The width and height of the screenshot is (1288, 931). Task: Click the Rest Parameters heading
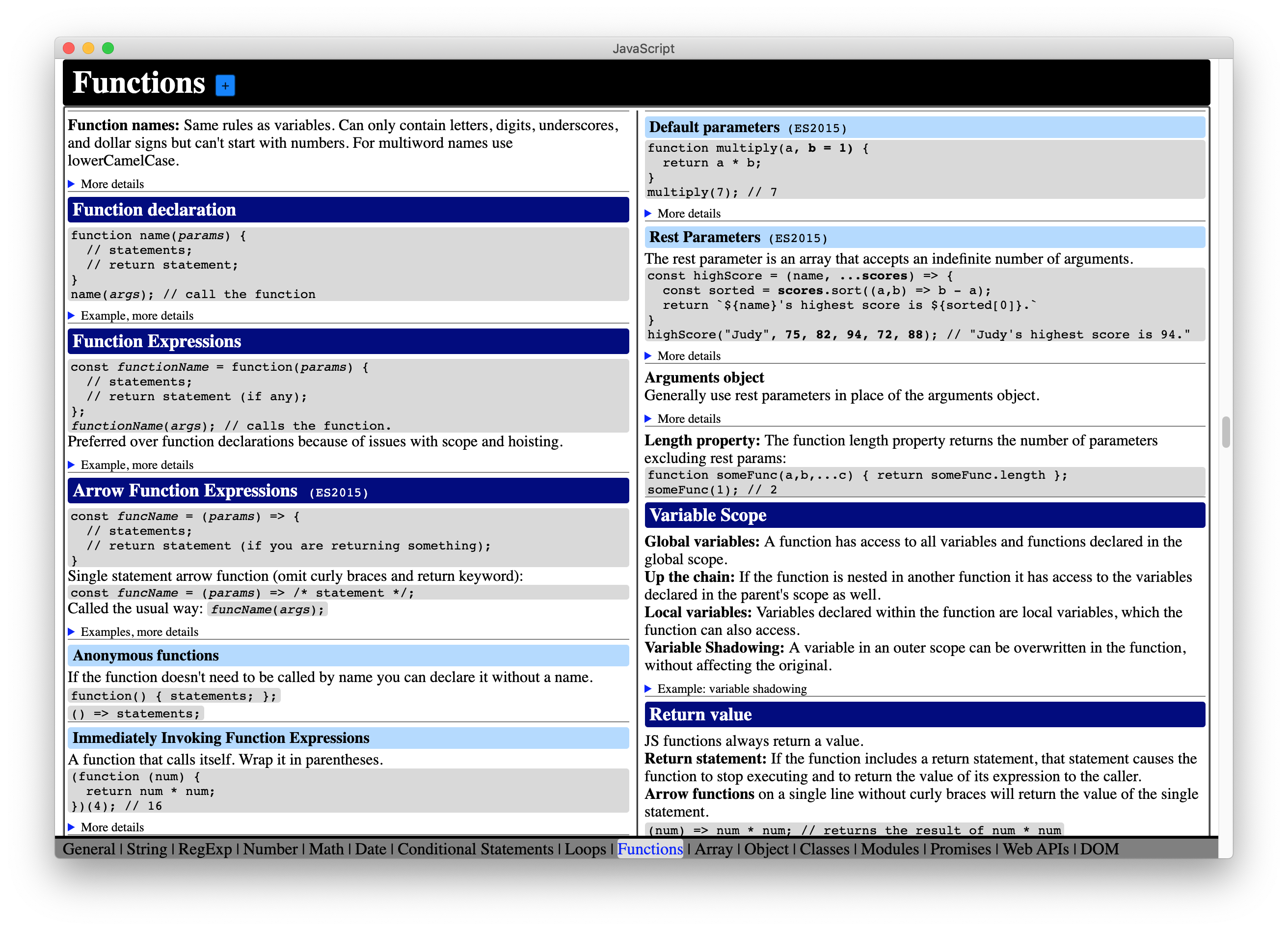[925, 238]
